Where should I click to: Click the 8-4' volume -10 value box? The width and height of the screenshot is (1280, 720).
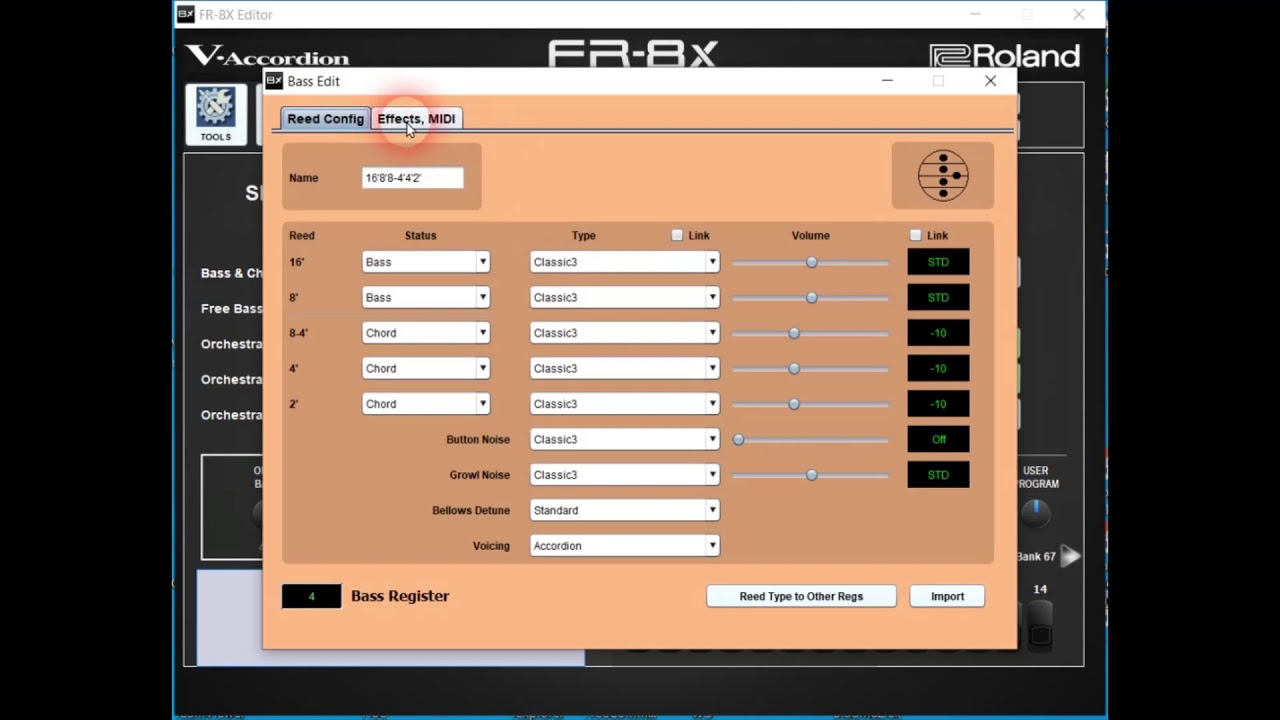coord(938,333)
